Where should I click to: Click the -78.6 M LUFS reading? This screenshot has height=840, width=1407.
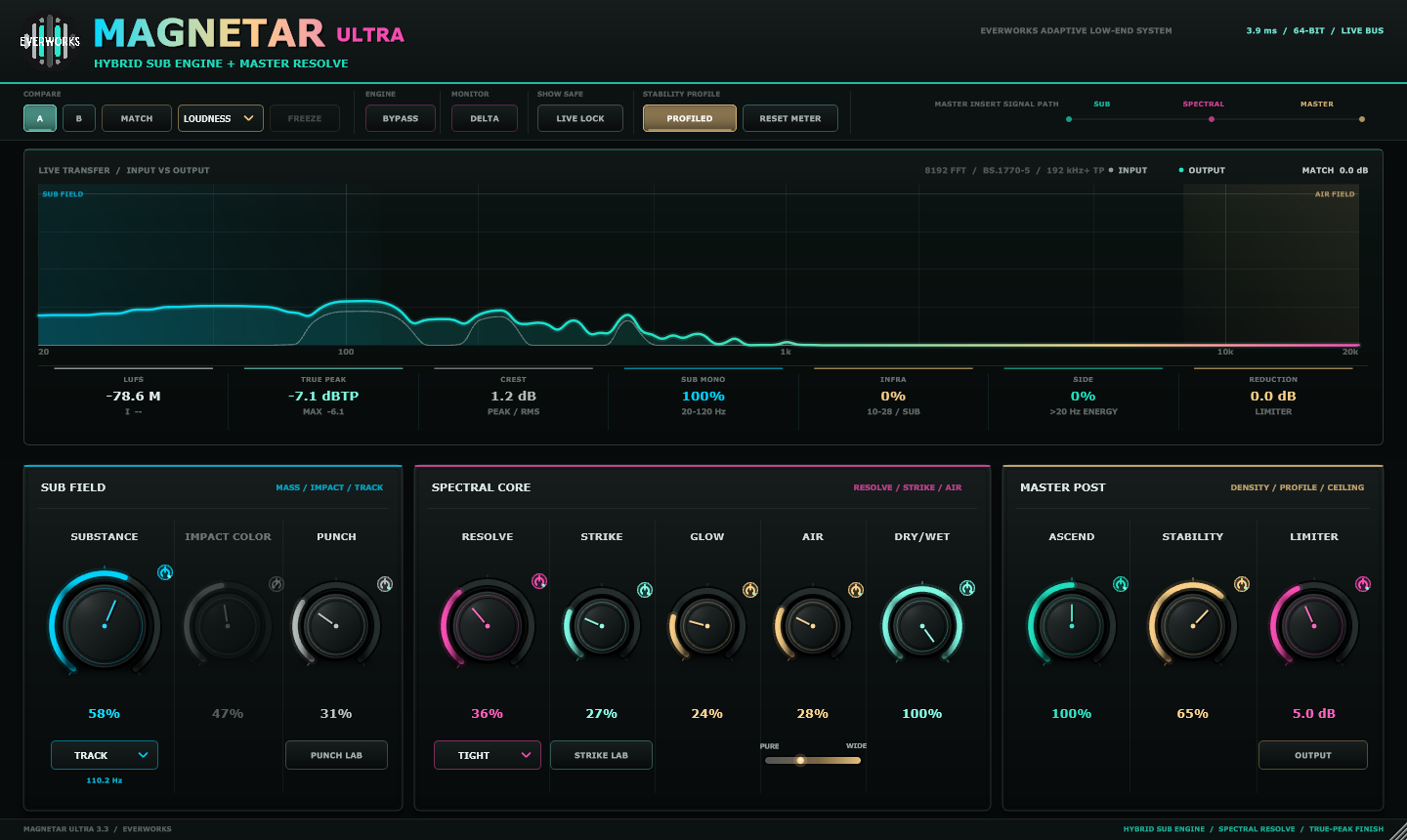click(134, 396)
